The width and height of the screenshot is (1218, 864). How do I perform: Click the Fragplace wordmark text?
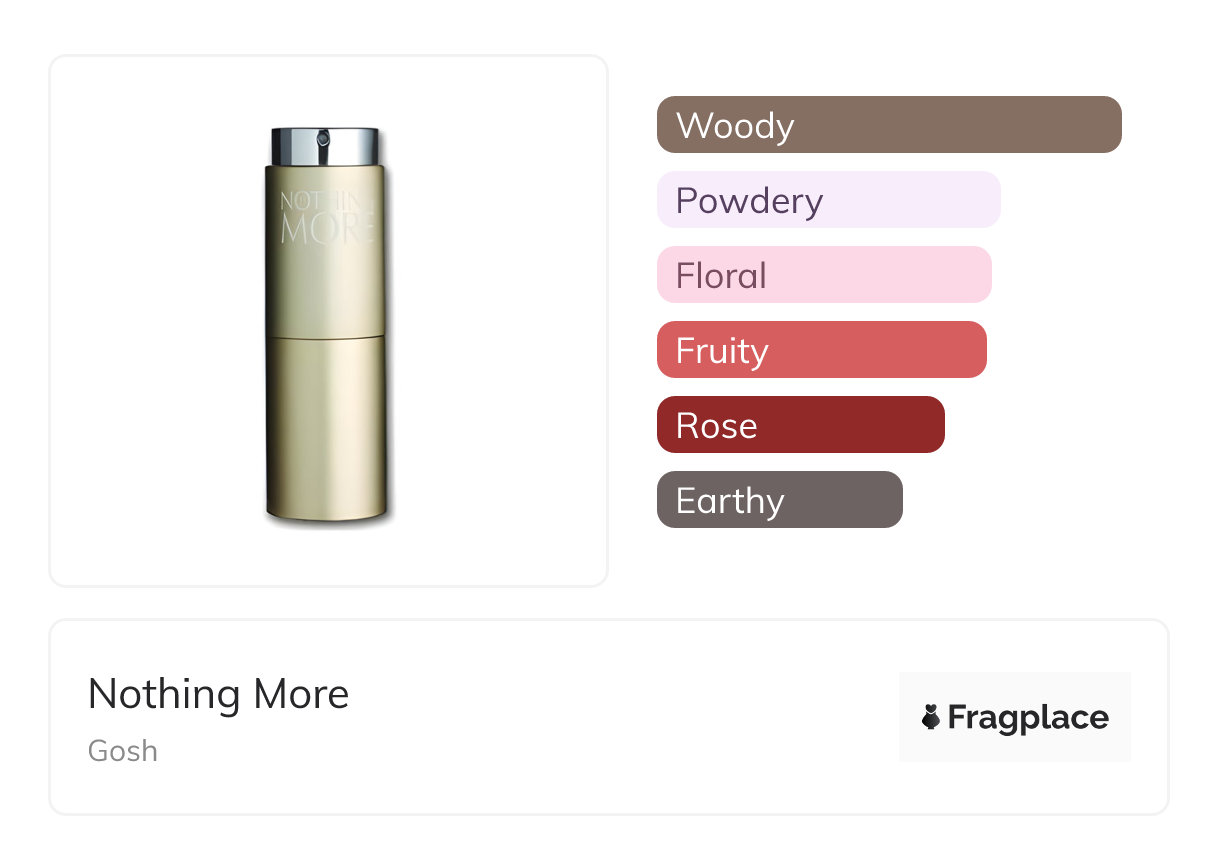(1028, 718)
